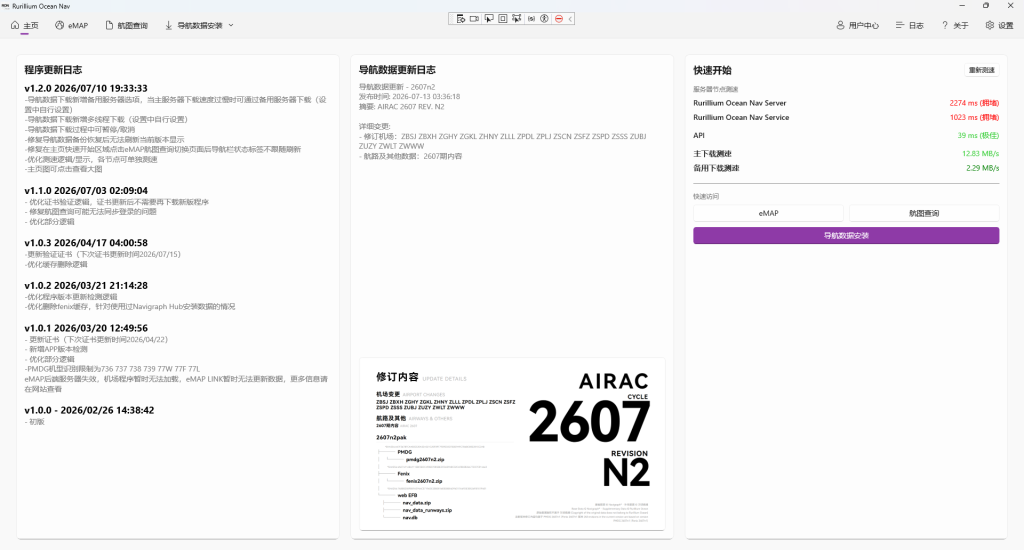Click the 重新测速 retest button
Viewport: 1024px width, 550px height.
(982, 70)
